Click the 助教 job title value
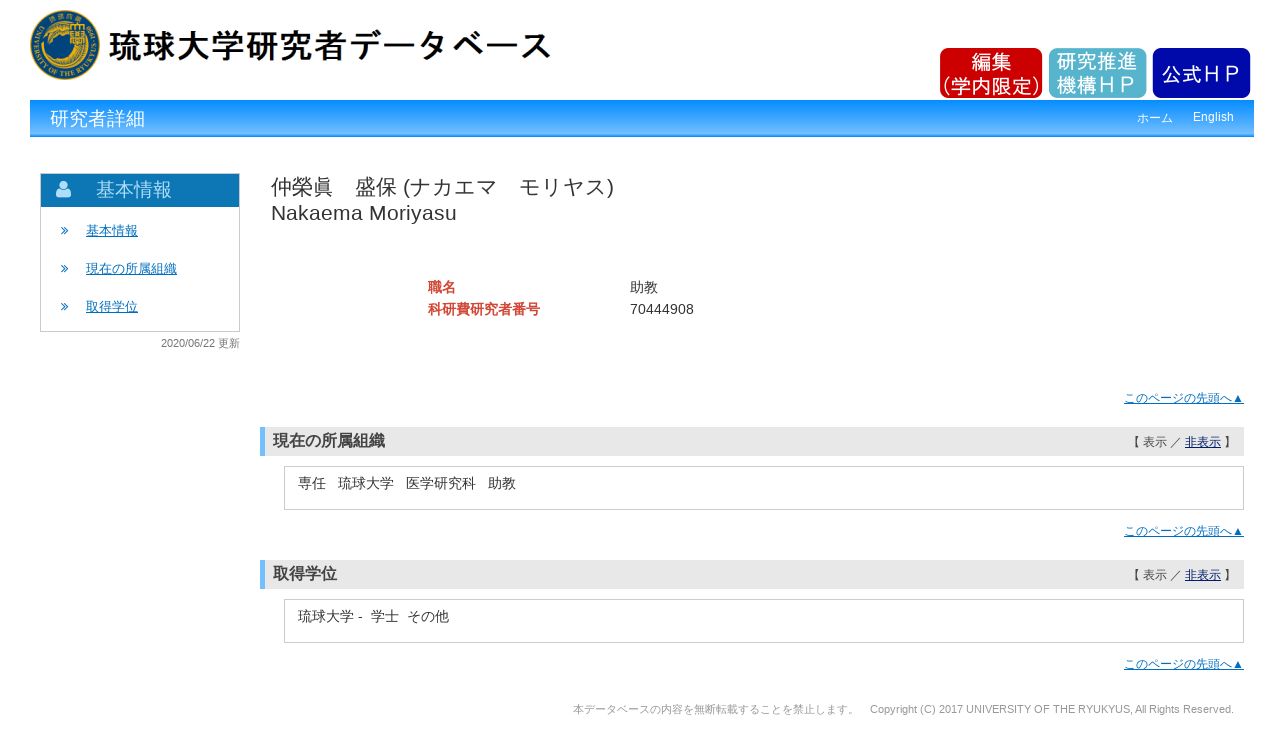Viewport: 1284px width, 737px height. coord(644,287)
